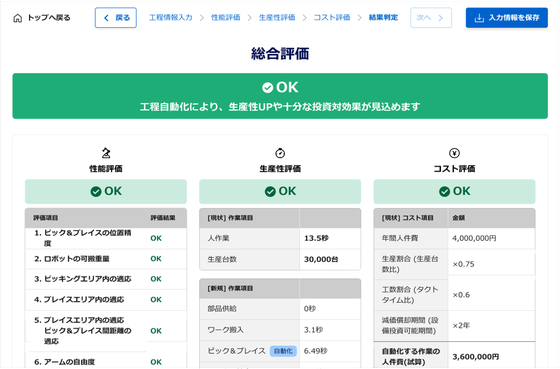Viewport: 560px width, 369px height.
Task: Click the 評価項目 column header
Action: point(46,218)
